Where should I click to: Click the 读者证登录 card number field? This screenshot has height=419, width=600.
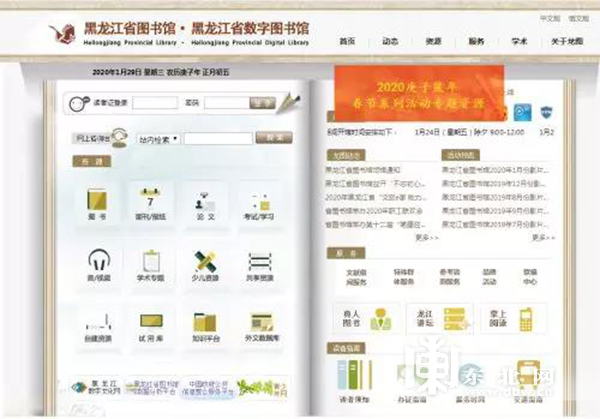[x=155, y=103]
